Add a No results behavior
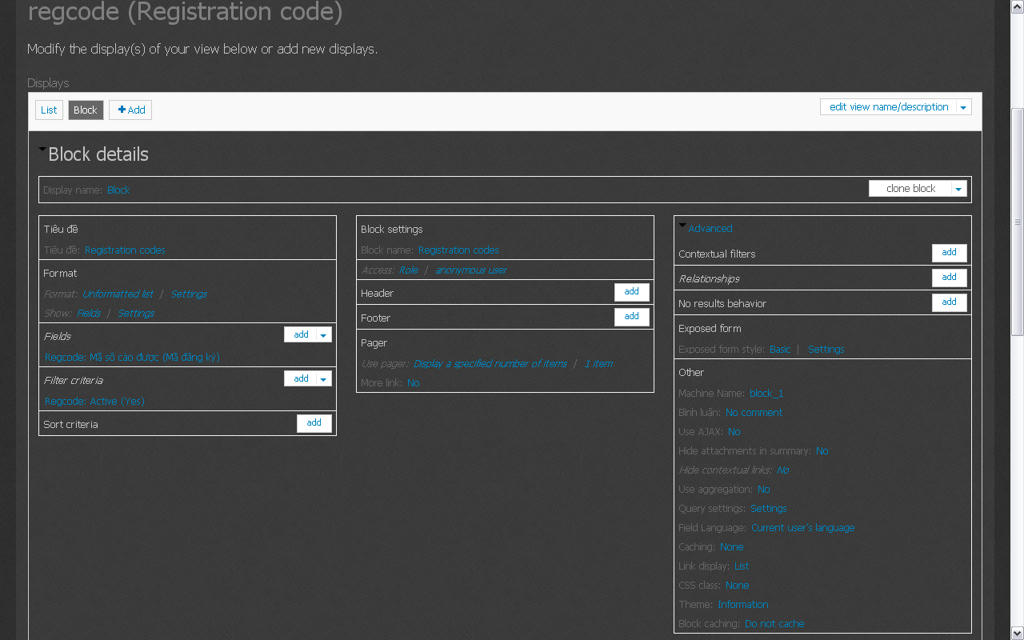Viewport: 1024px width, 640px height. (949, 302)
